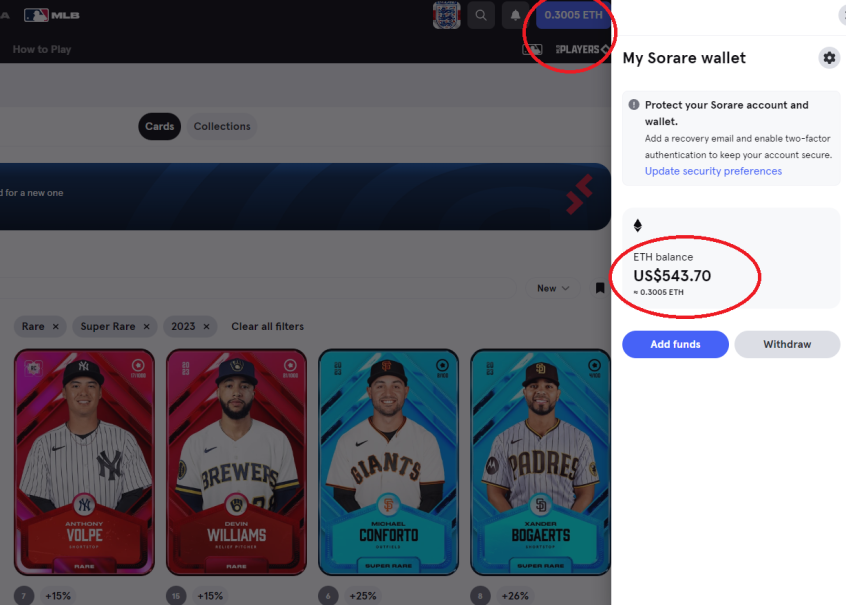Image resolution: width=846 pixels, height=605 pixels.
Task: Click the info icon in security notice
Action: tap(634, 105)
